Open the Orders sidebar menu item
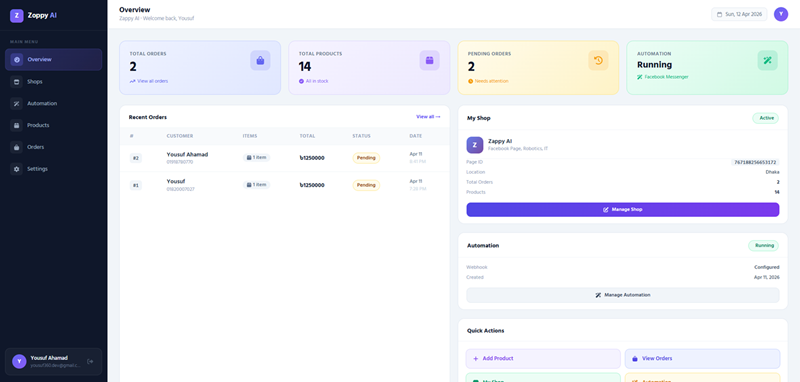Viewport: 800px width, 382px height. (x=54, y=147)
